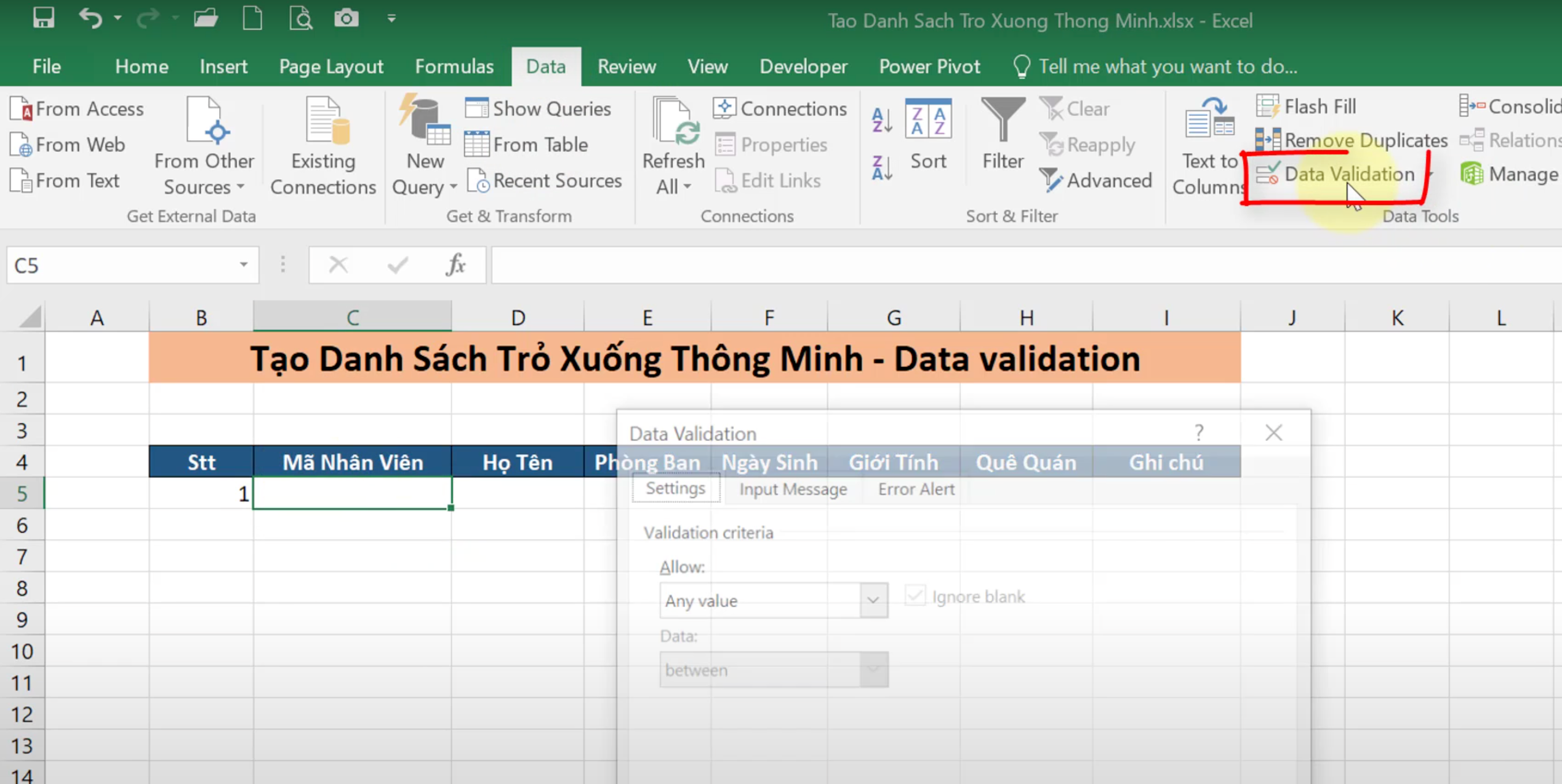This screenshot has width=1562, height=784.
Task: Switch to the Formulas tab
Action: pyautogui.click(x=454, y=66)
